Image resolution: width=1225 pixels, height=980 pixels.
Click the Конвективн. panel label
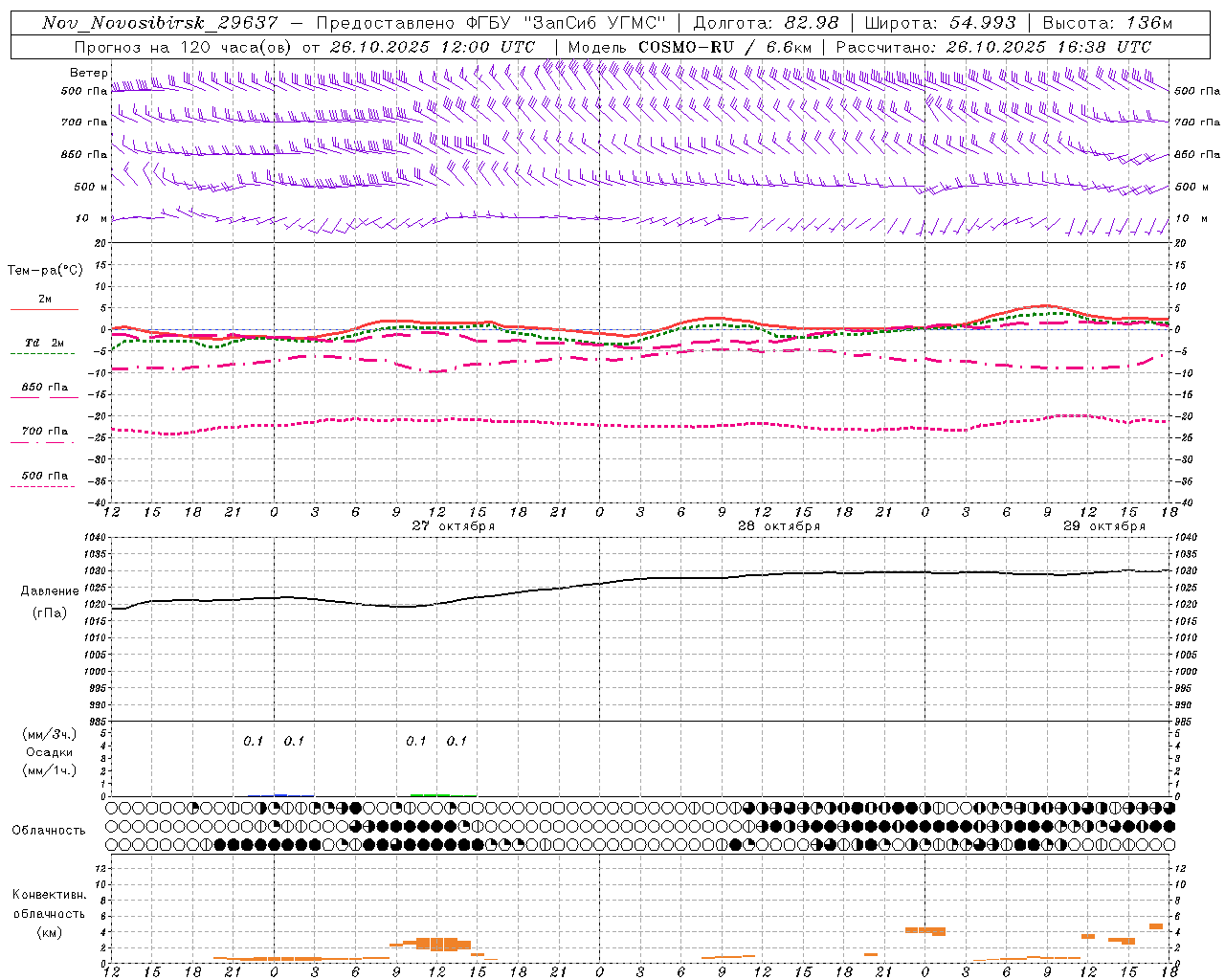49,895
